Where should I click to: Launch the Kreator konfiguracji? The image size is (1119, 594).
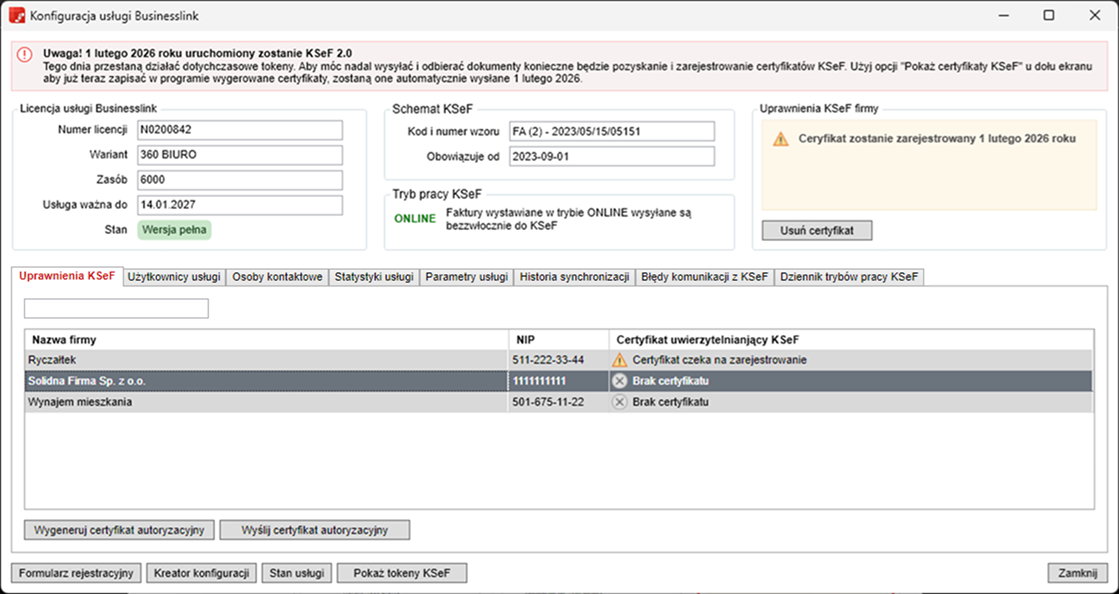200,573
